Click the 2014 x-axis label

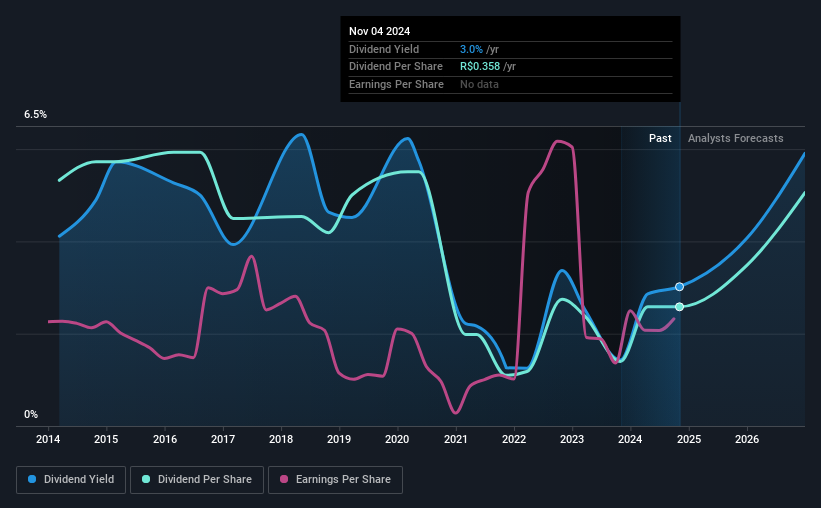pyautogui.click(x=48, y=439)
